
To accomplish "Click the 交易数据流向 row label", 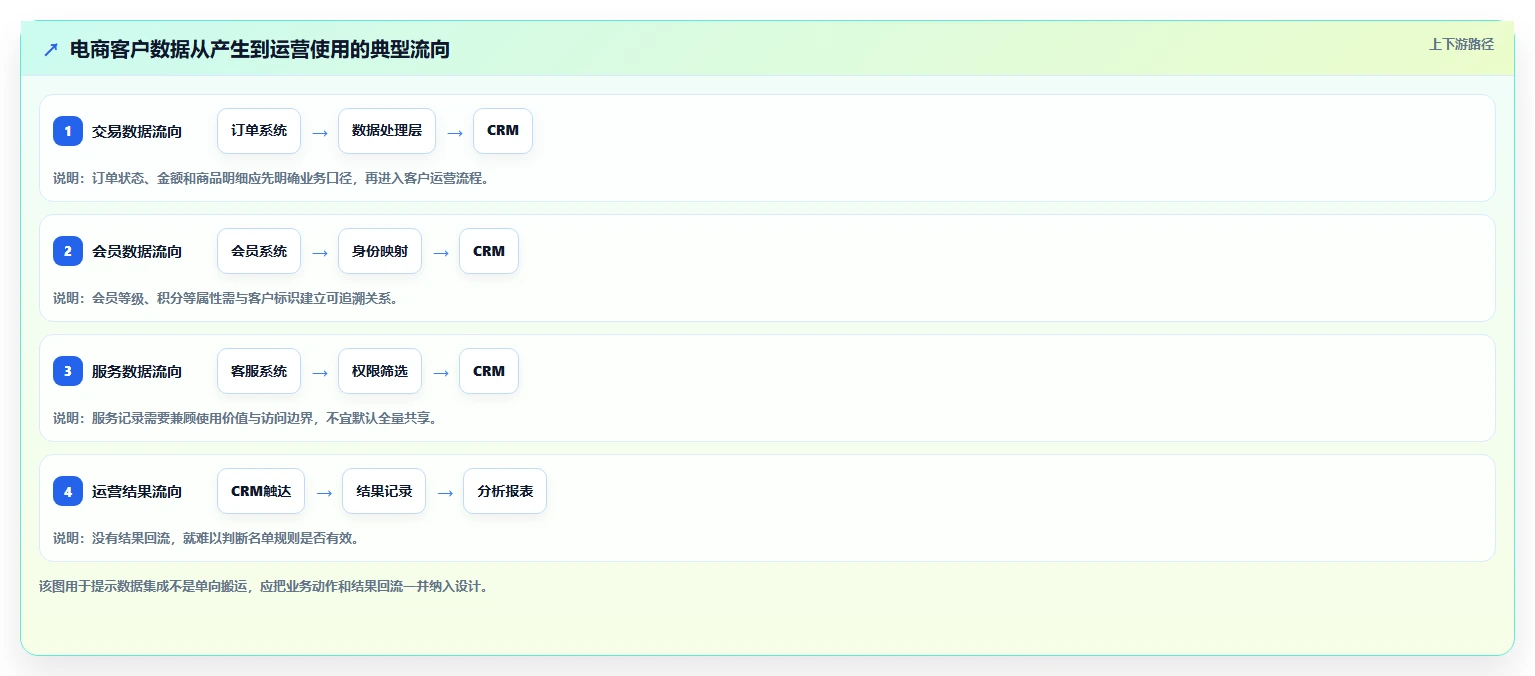I will click(137, 131).
